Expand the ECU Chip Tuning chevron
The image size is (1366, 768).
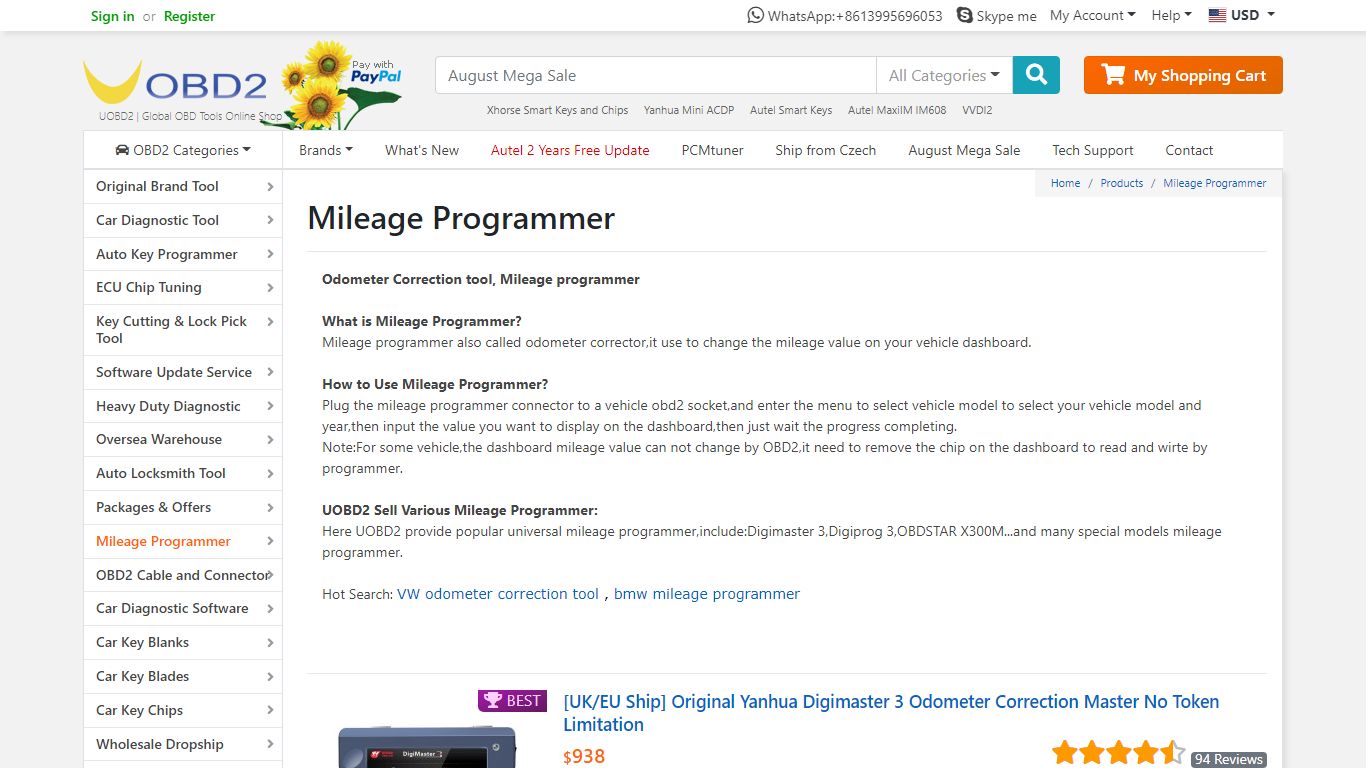coord(270,287)
